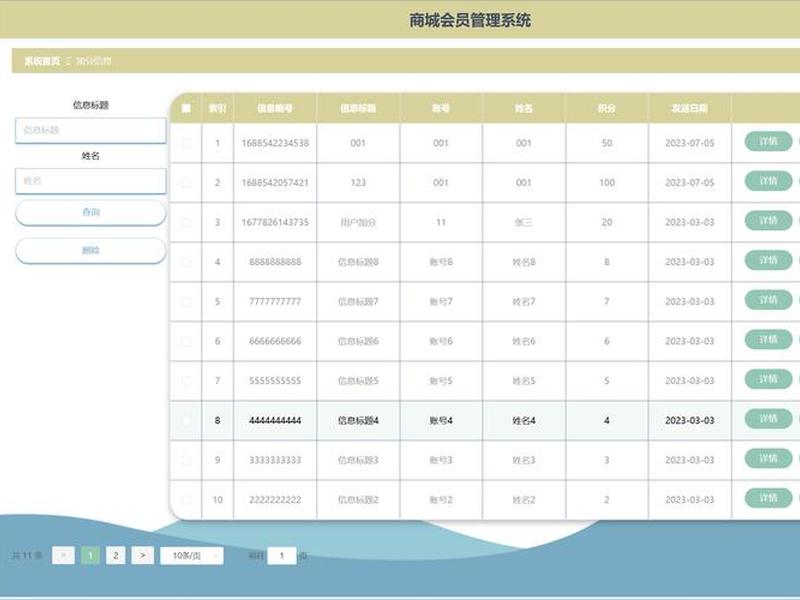This screenshot has height=600, width=800.
Task: Check the checkbox for row 1677826143735
Action: (x=186, y=222)
